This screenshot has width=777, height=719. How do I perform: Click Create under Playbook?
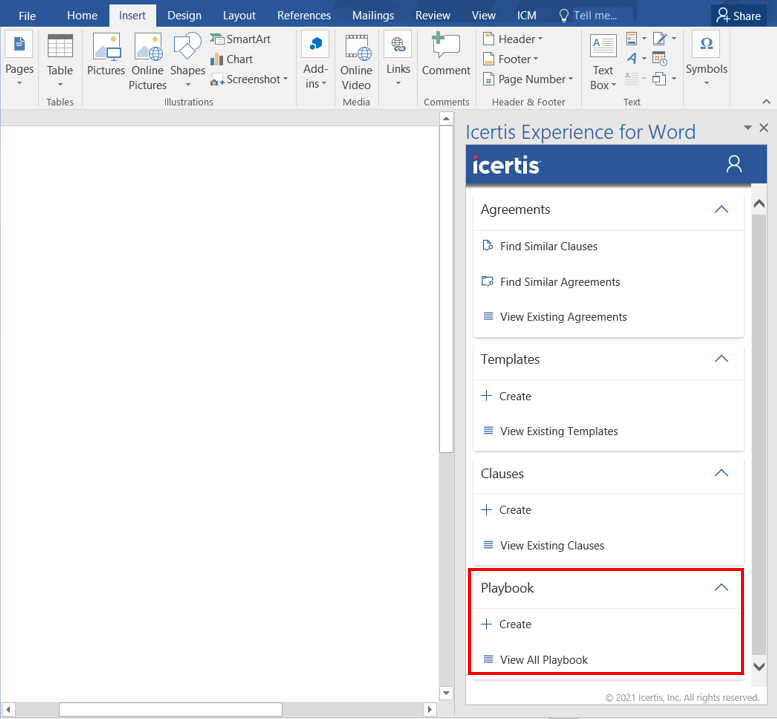coord(515,624)
